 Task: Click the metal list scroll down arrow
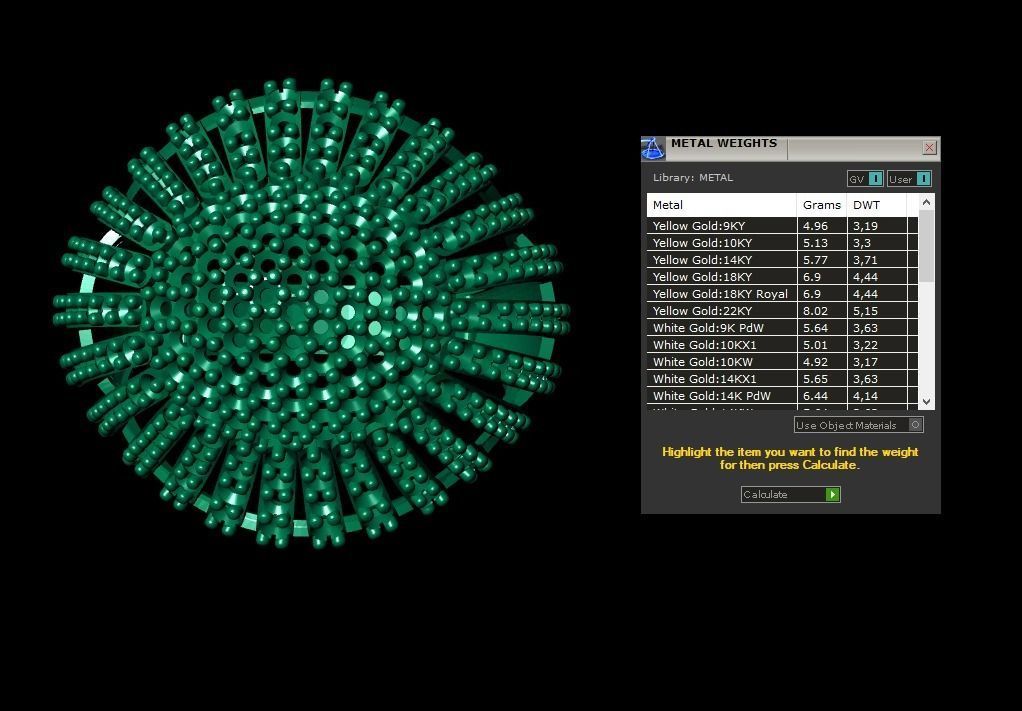[x=926, y=401]
